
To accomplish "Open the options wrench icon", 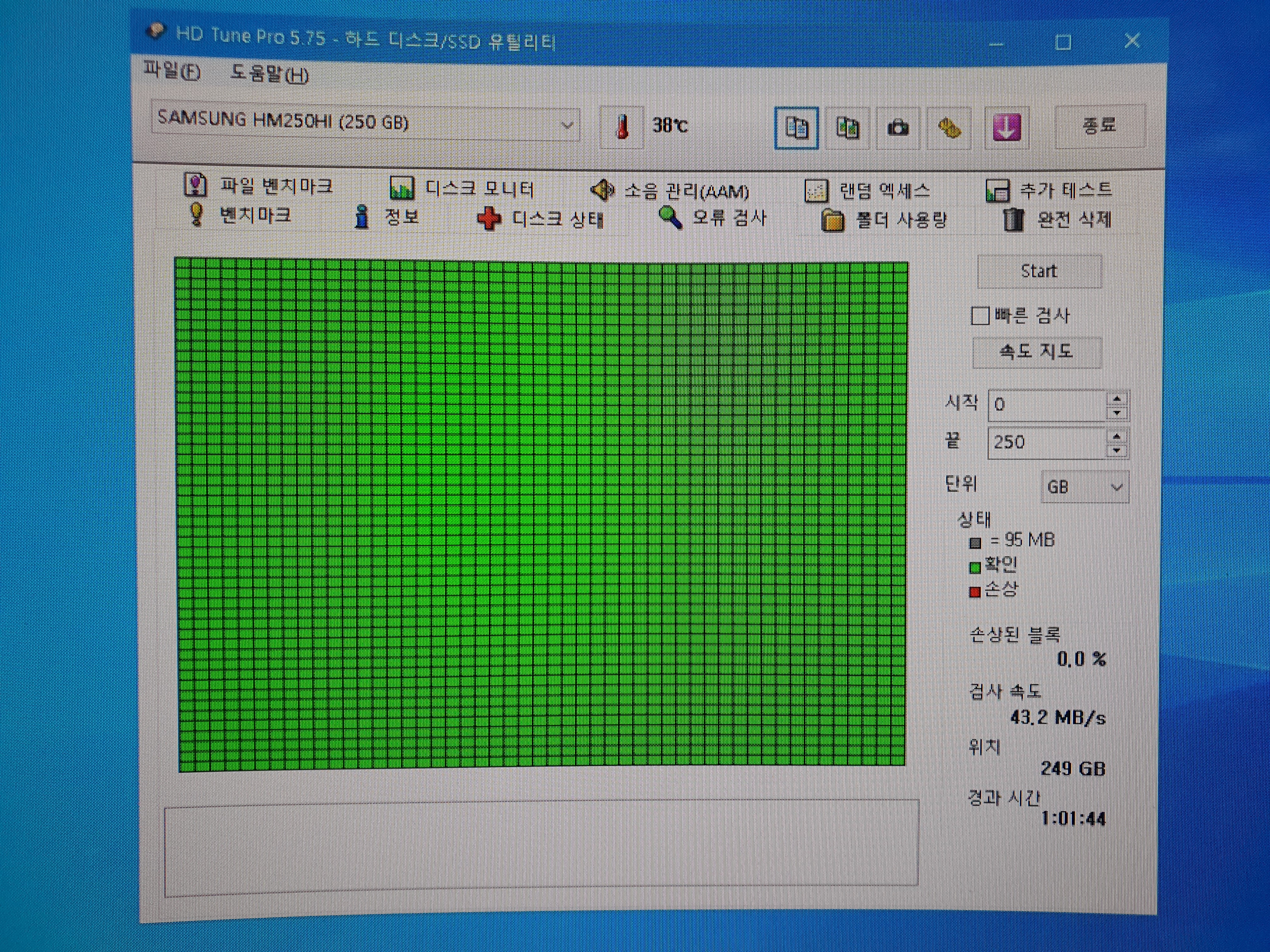I will tap(949, 127).
